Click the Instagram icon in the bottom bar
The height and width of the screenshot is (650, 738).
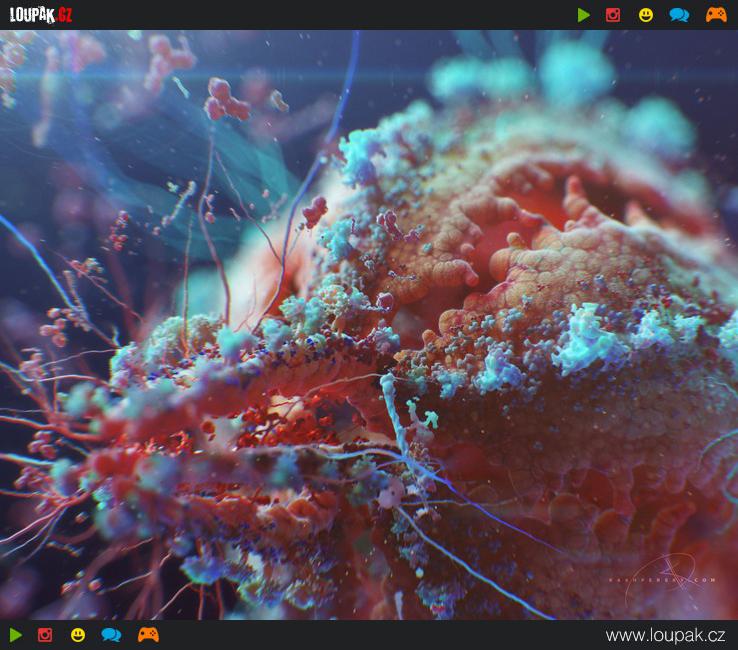tap(45, 635)
